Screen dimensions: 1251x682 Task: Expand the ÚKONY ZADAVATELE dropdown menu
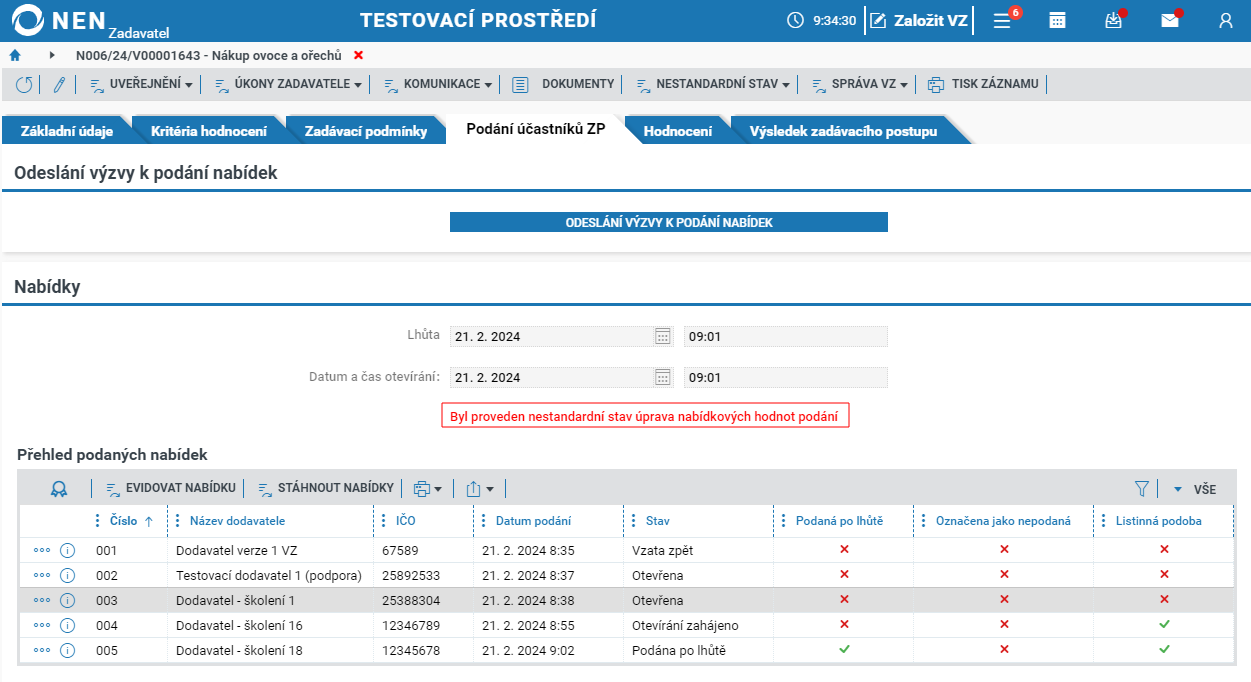coord(288,85)
